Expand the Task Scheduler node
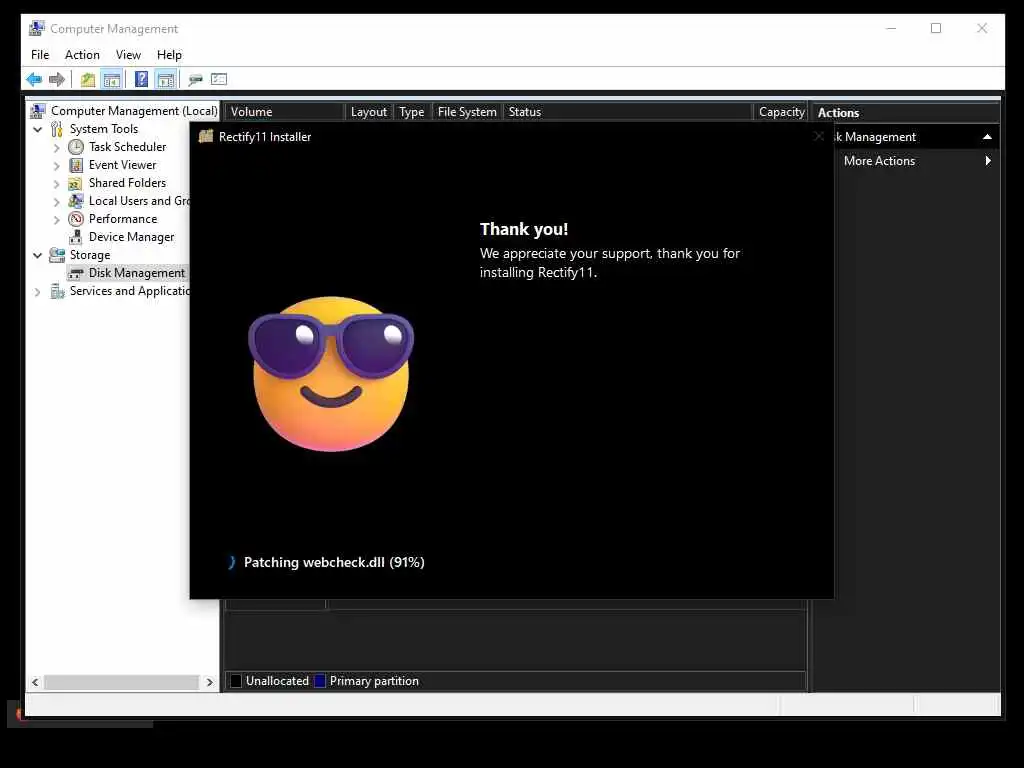Image resolution: width=1024 pixels, height=768 pixels. [57, 148]
